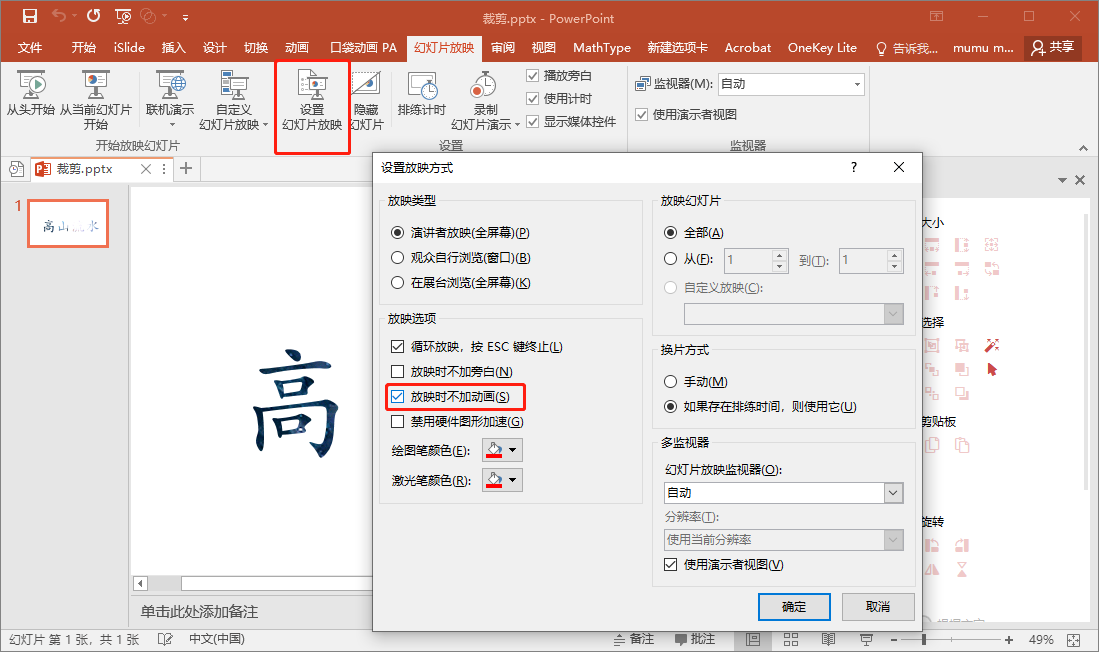Select 观众自行浏览(窗口) radio button
The image size is (1099, 652).
[397, 258]
